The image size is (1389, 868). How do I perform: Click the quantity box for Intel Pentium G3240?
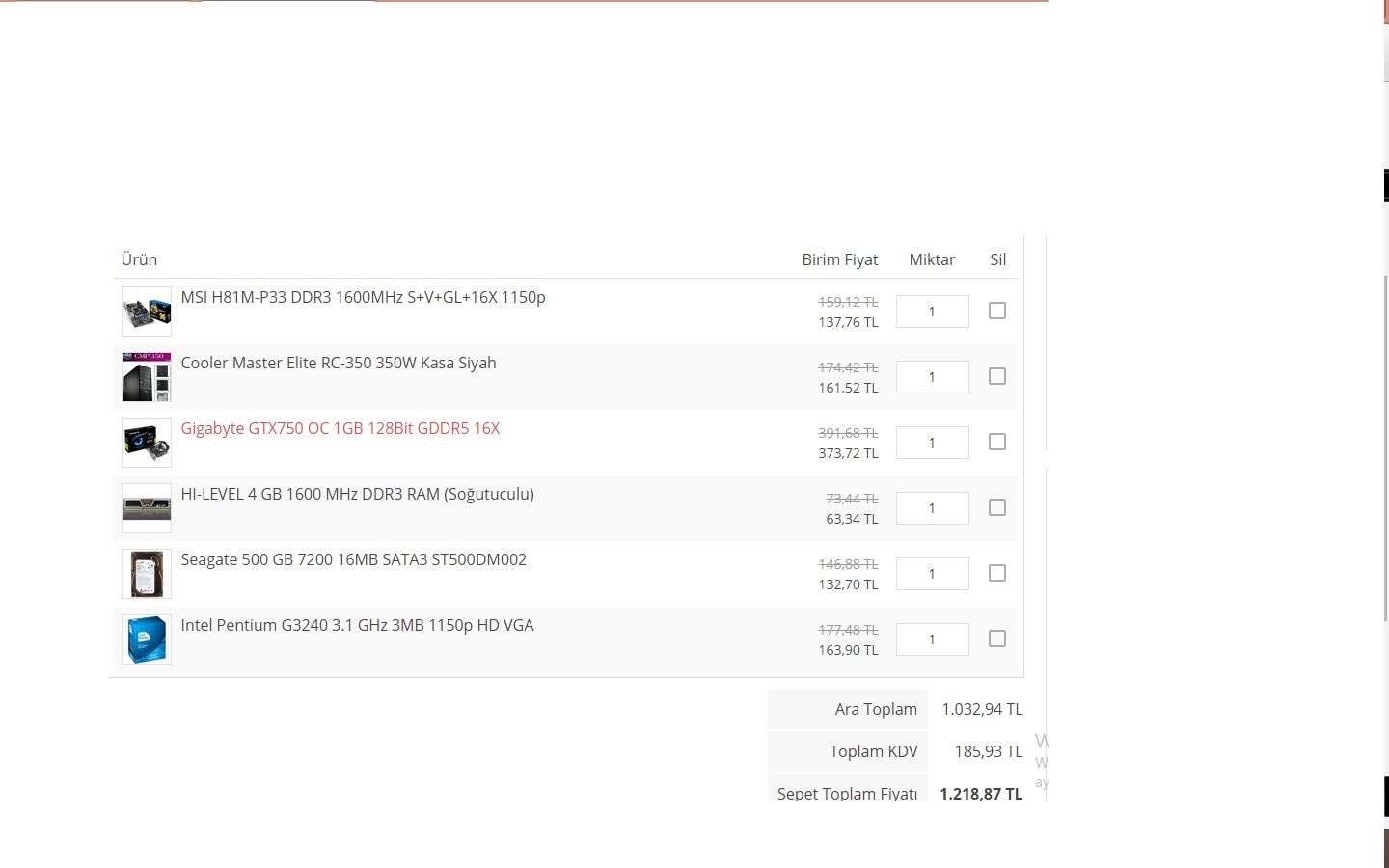pos(933,639)
